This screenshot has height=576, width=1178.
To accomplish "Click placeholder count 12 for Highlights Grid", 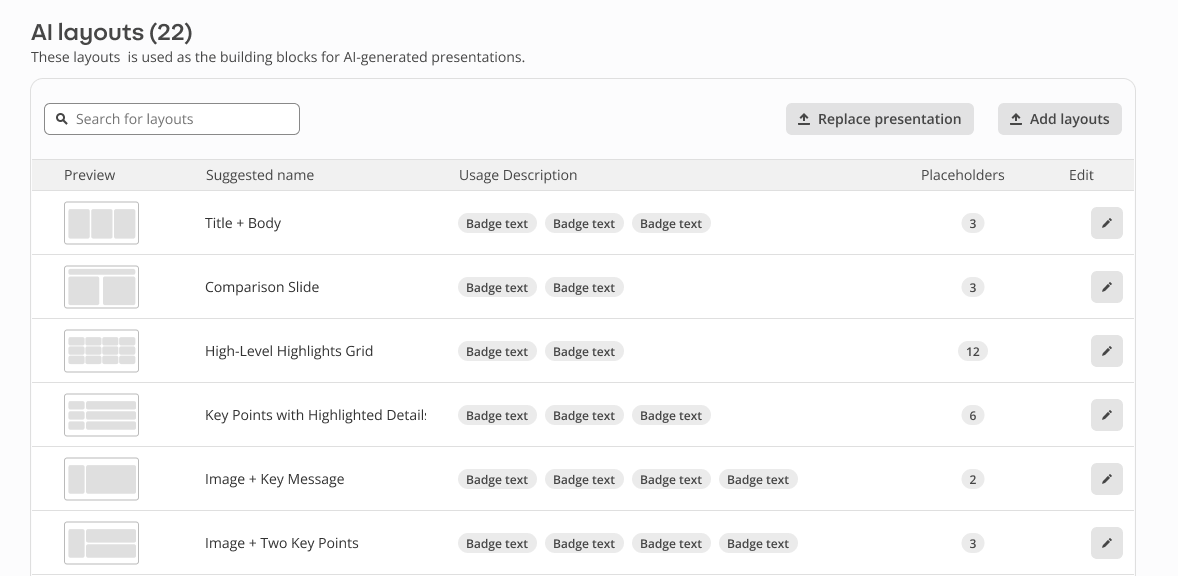I will [973, 351].
